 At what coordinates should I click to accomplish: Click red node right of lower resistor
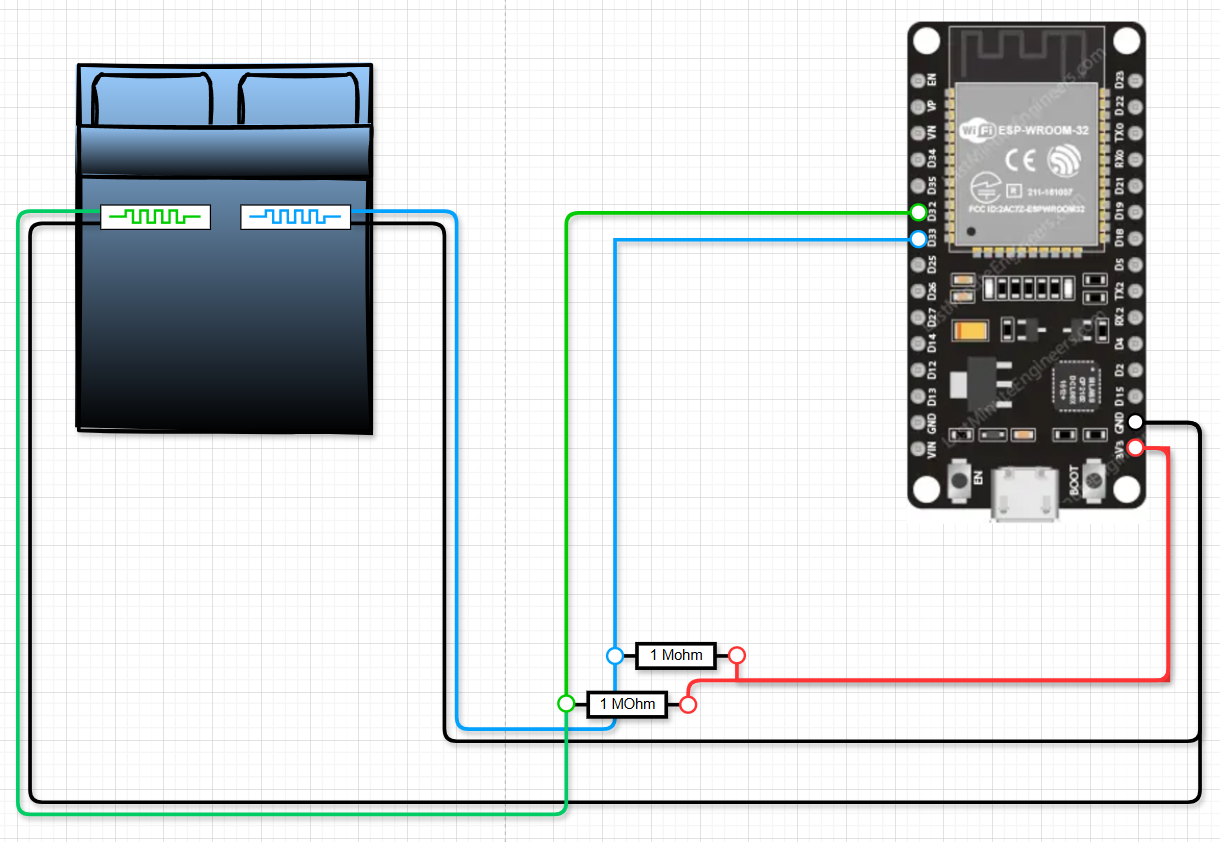tap(688, 704)
